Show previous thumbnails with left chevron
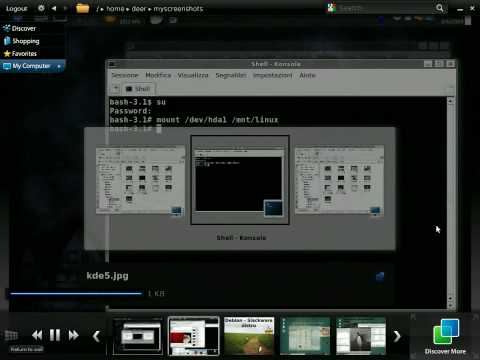Screen dimensions: 480x360 [96, 336]
